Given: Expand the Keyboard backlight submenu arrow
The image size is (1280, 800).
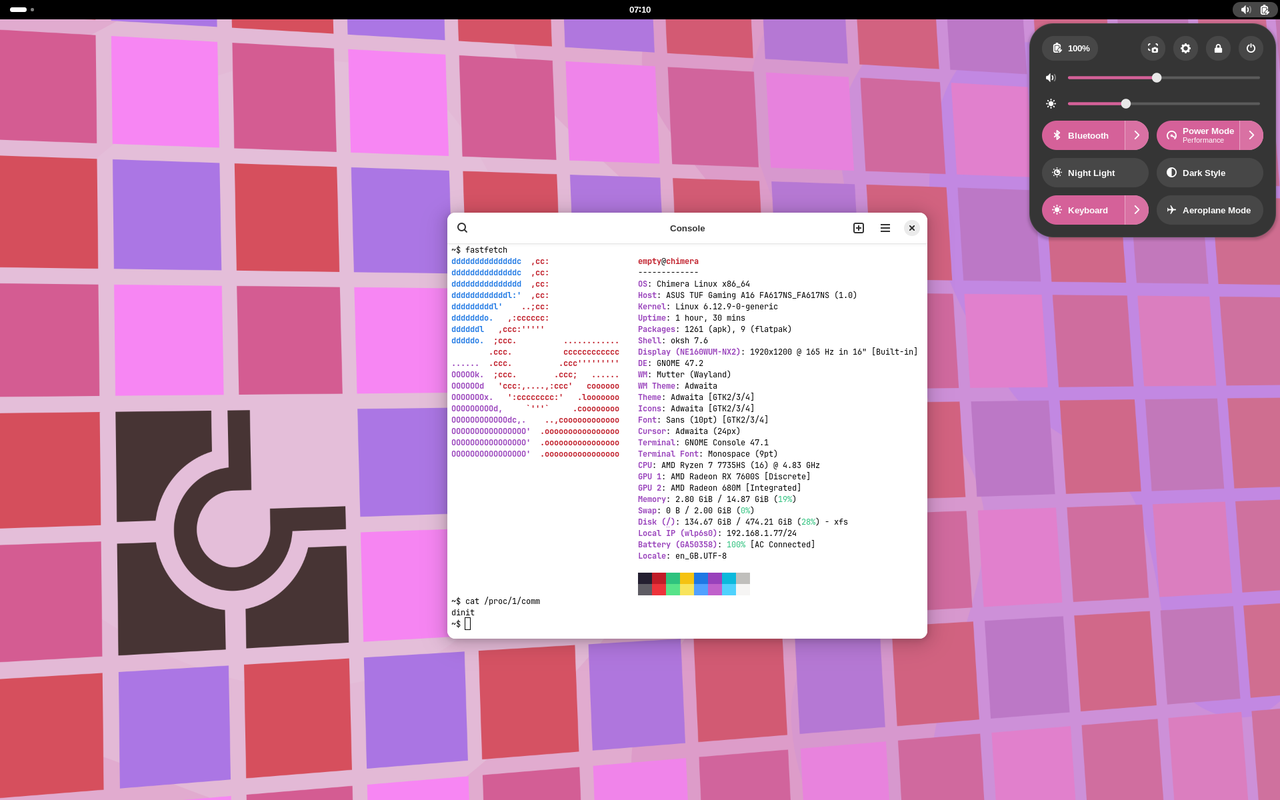Looking at the screenshot, I should coord(1137,210).
